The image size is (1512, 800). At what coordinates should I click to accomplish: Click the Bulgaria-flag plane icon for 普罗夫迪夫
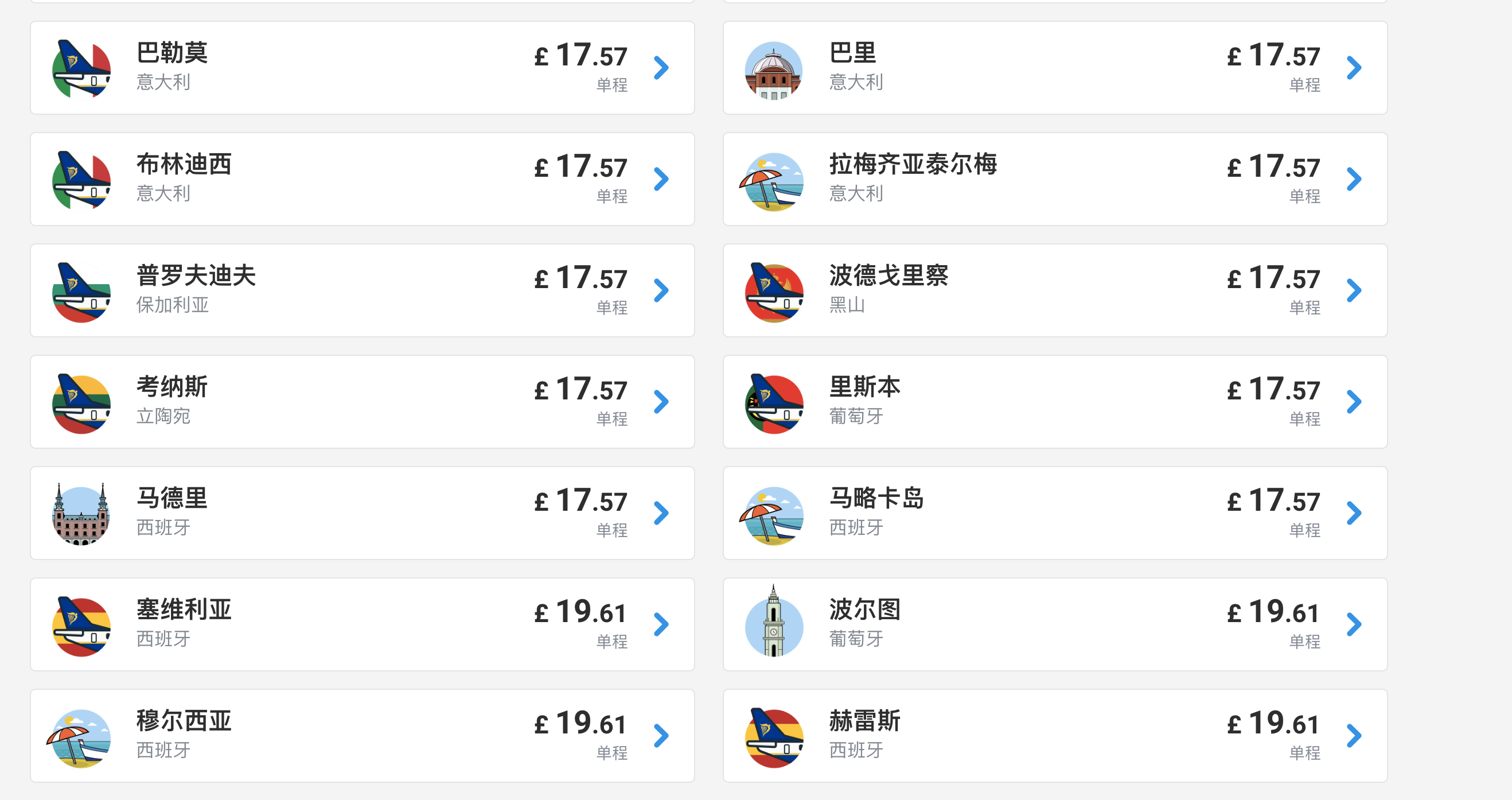(81, 292)
